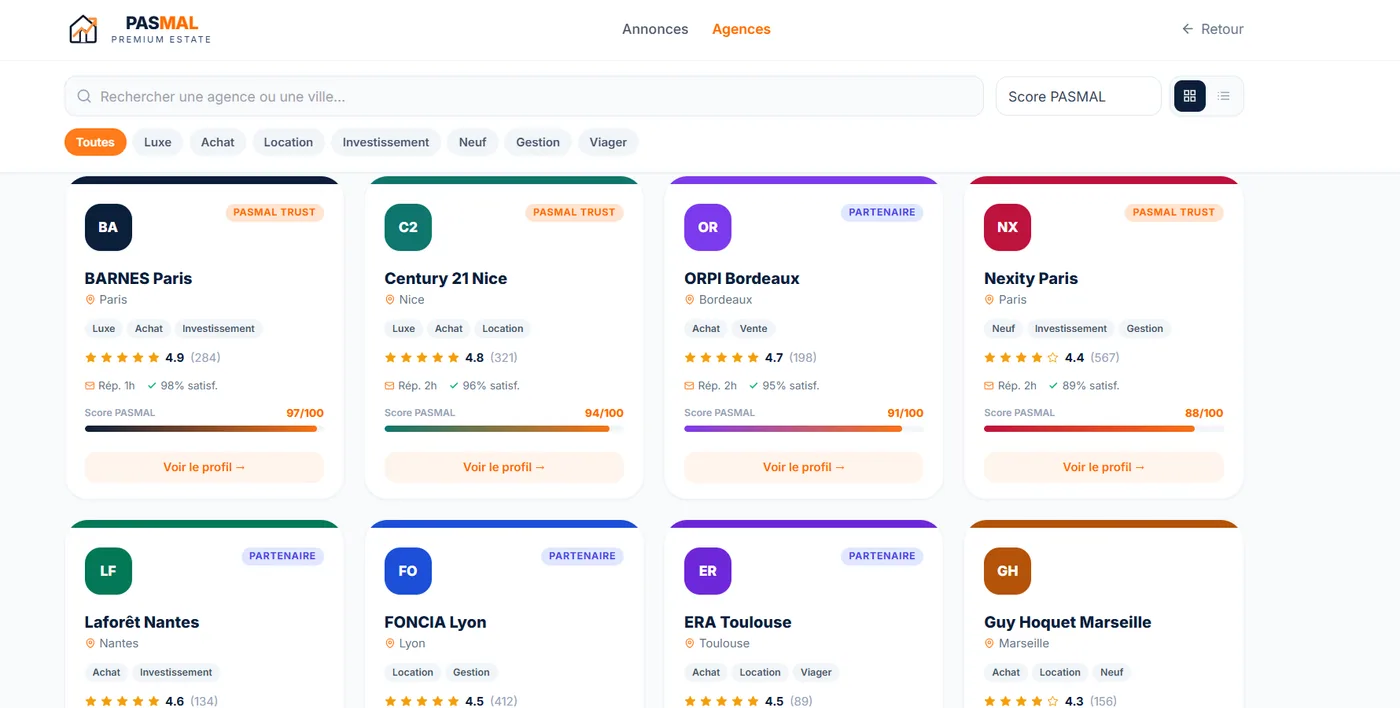Toggle the Achat filter chip
1400x708 pixels.
tap(218, 142)
